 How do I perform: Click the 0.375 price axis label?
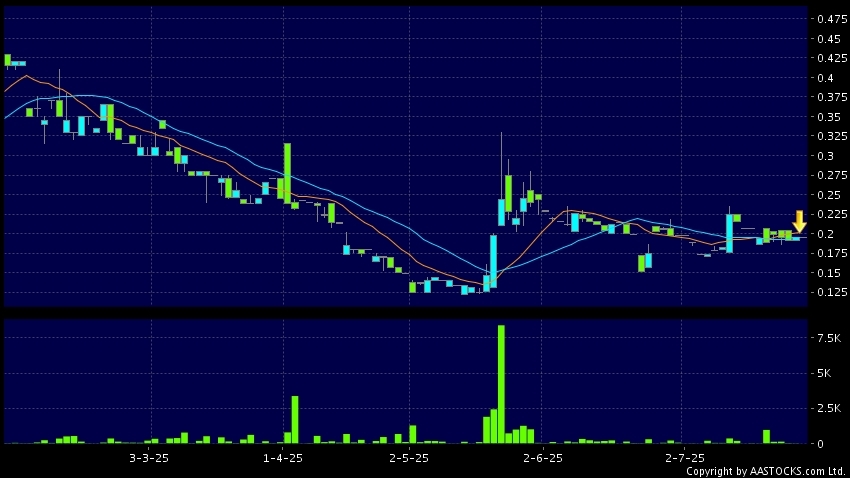[832, 97]
